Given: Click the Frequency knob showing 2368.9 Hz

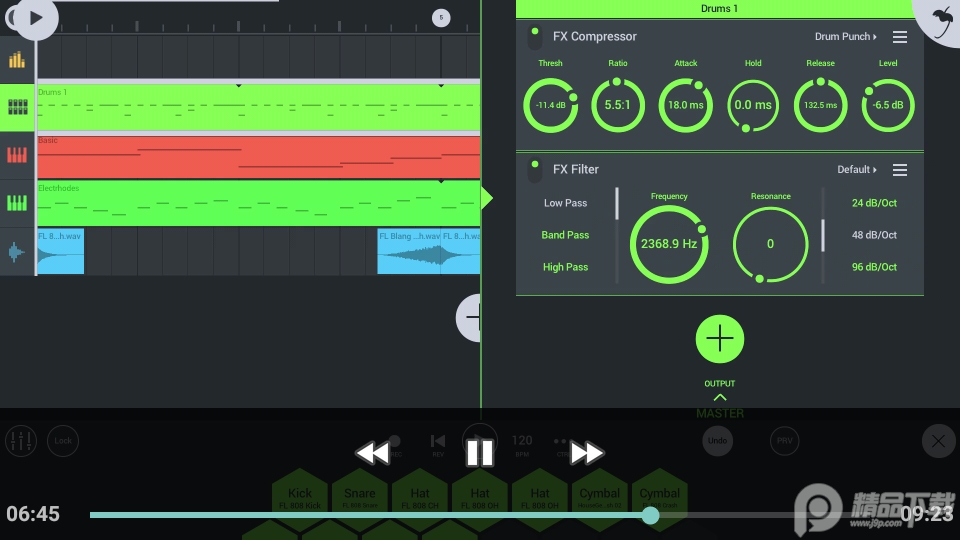Looking at the screenshot, I should pos(669,244).
